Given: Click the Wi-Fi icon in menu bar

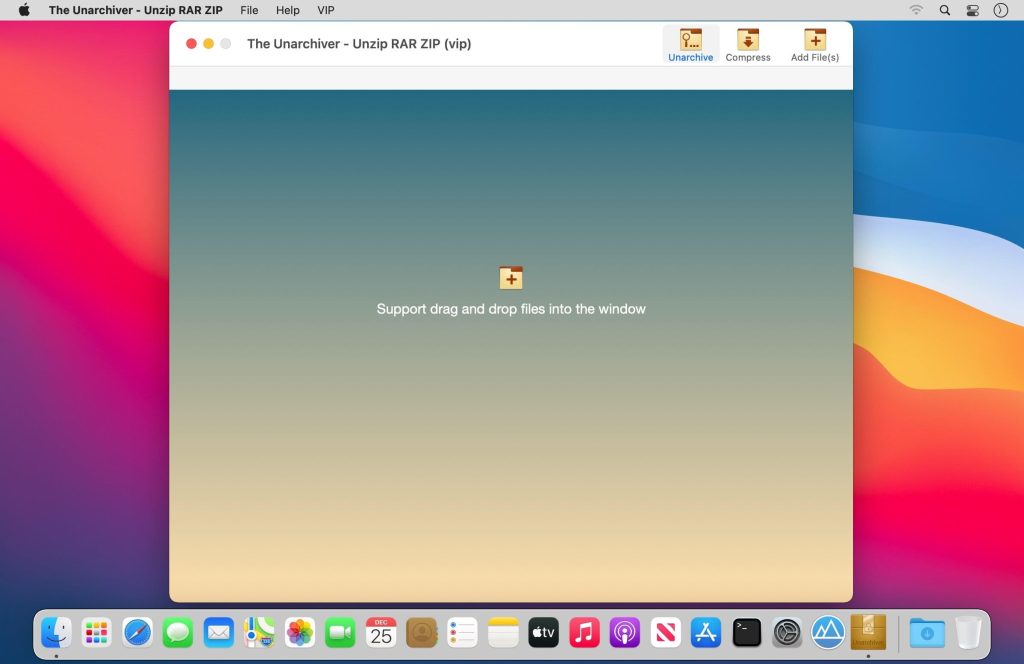Looking at the screenshot, I should (916, 10).
